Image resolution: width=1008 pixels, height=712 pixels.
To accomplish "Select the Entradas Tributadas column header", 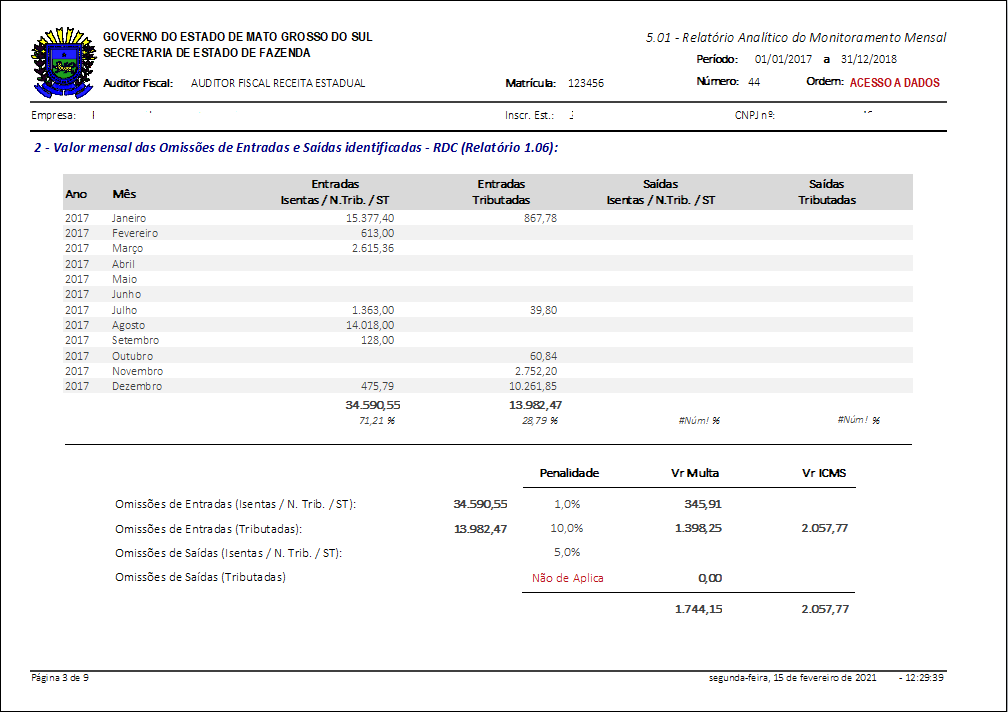I will (501, 192).
